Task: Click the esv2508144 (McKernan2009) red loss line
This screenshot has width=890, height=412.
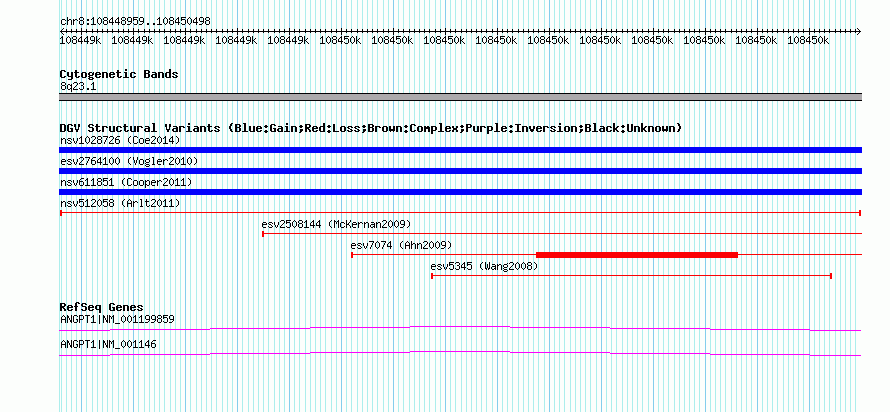Action: click(562, 233)
